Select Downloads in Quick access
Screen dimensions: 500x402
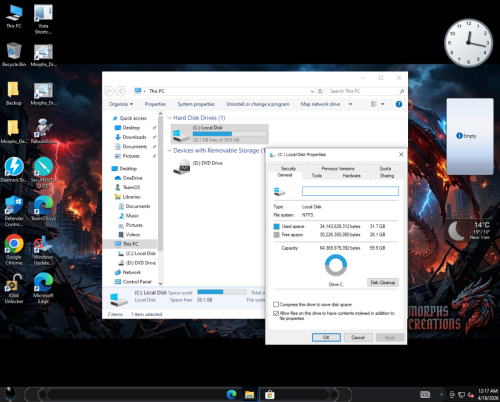point(134,137)
